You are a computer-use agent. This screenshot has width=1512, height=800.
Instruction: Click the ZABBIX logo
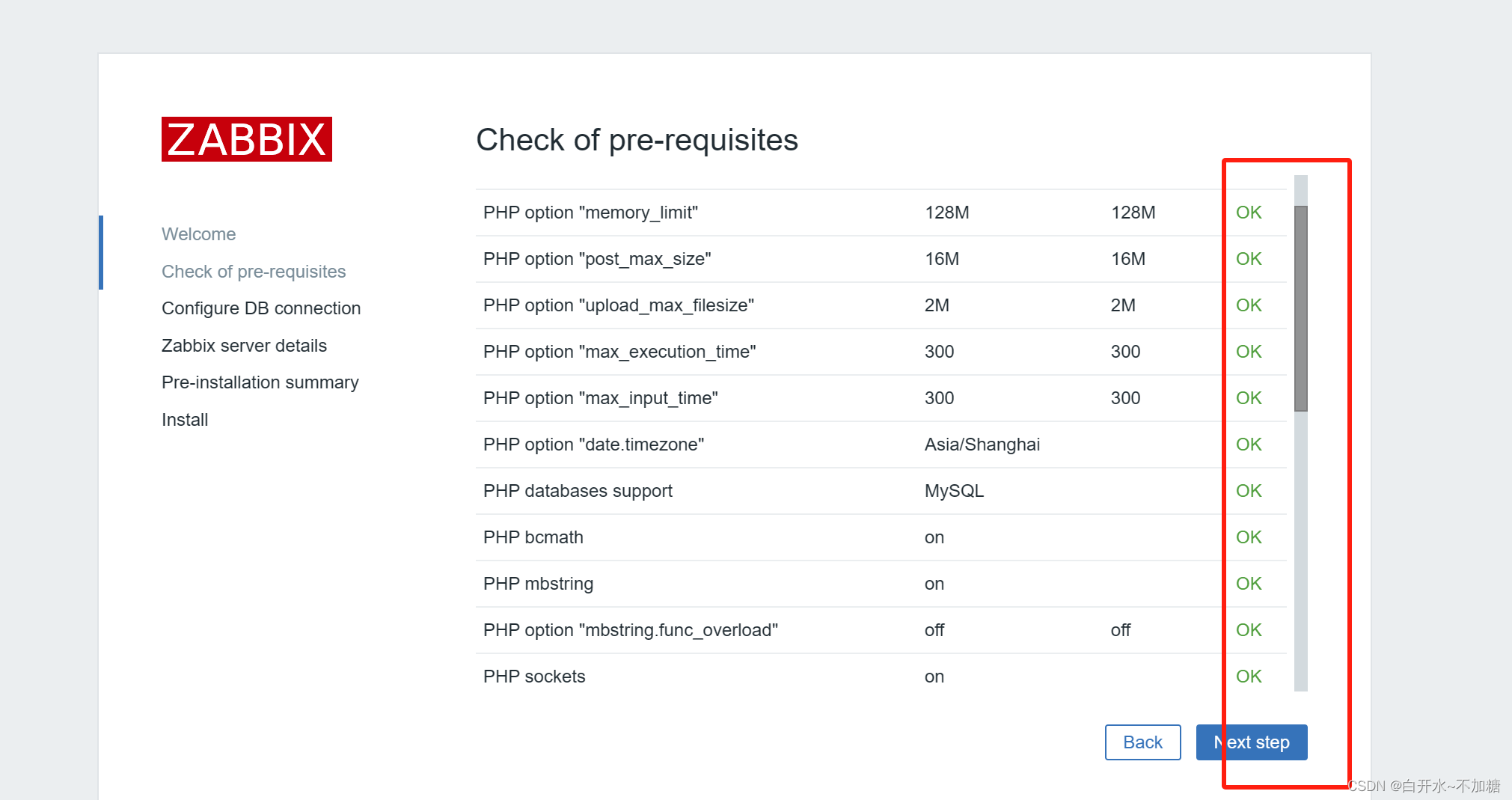coord(247,139)
